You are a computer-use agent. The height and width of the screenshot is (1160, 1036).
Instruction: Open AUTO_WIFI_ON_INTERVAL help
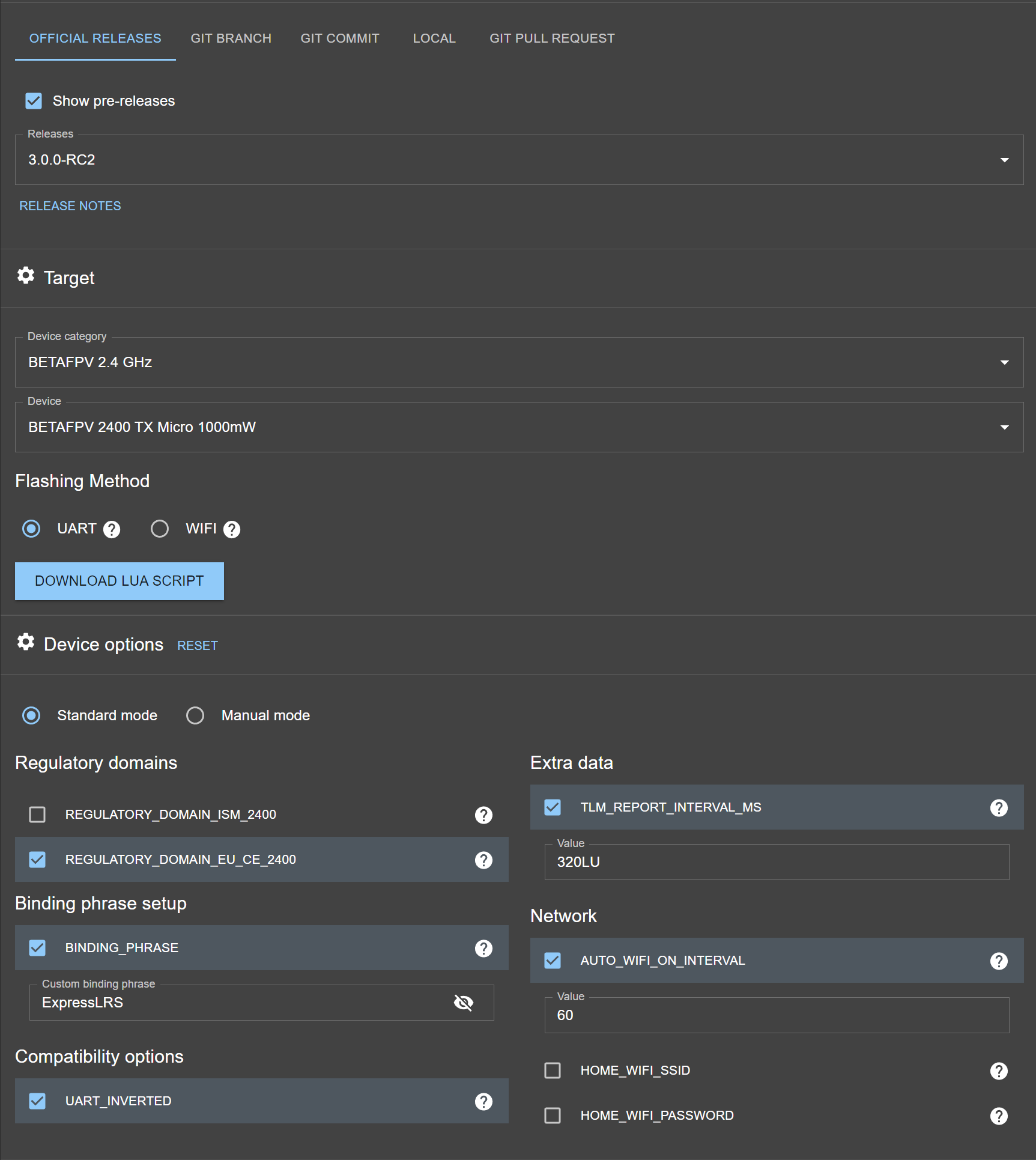[999, 961]
